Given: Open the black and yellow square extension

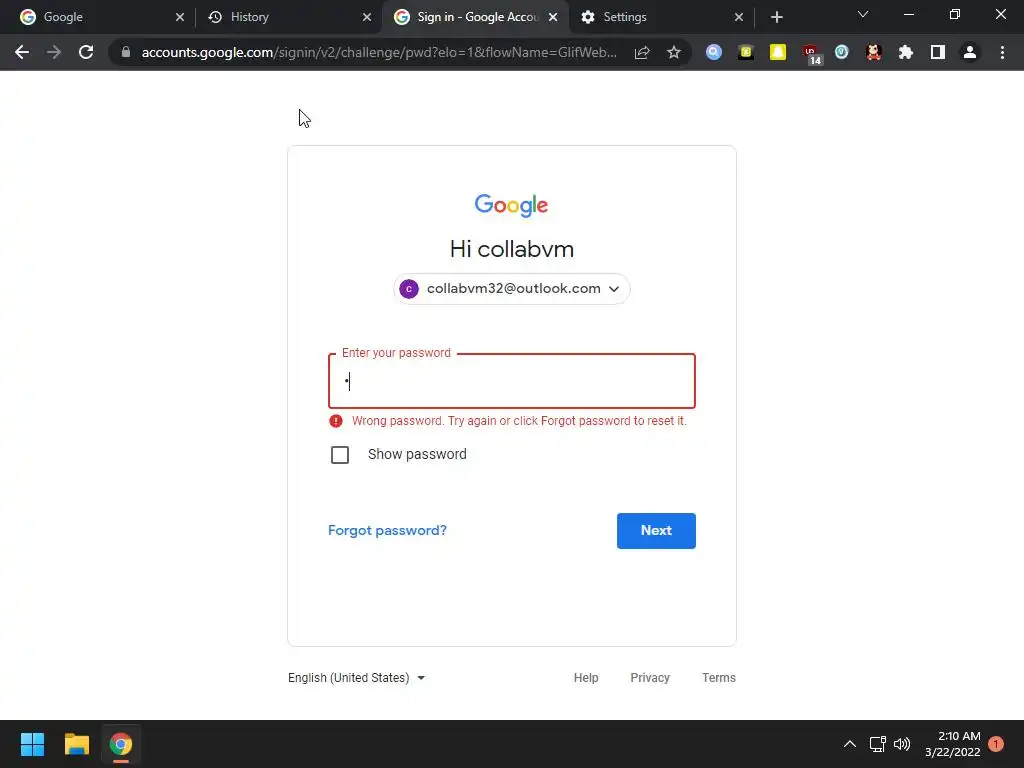Looking at the screenshot, I should (746, 52).
